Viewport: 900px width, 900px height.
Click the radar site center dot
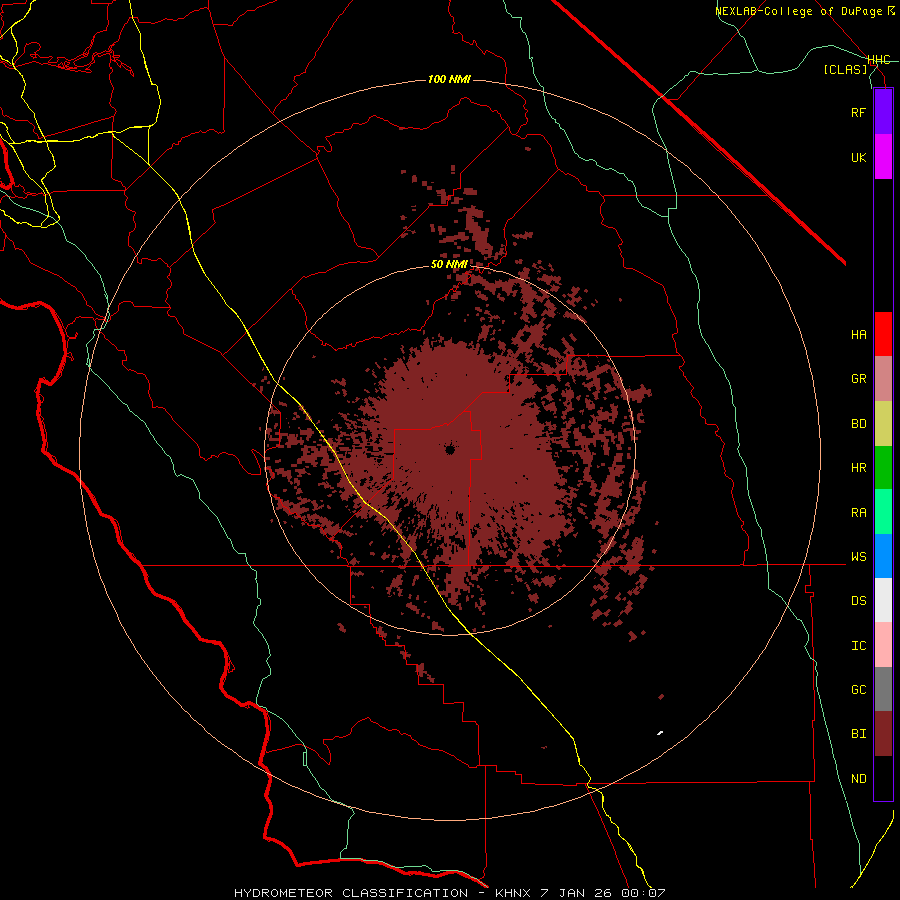pyautogui.click(x=450, y=450)
